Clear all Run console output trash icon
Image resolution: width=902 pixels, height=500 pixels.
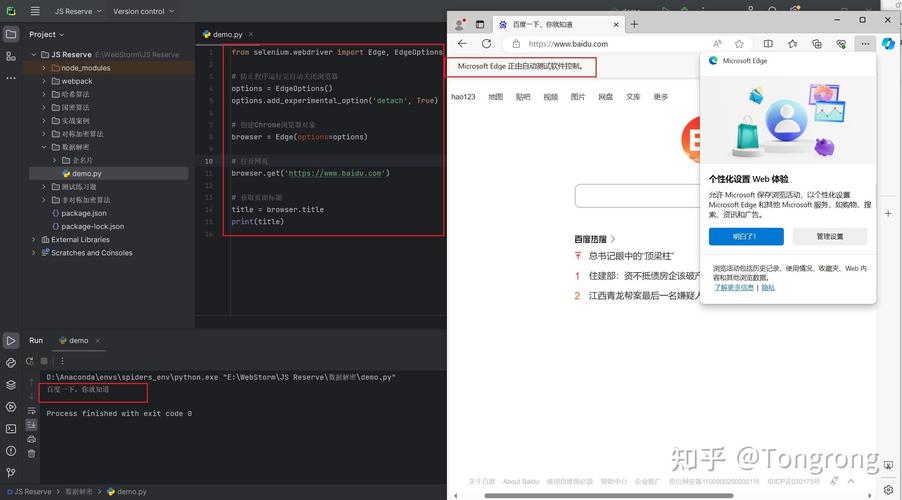coord(32,453)
